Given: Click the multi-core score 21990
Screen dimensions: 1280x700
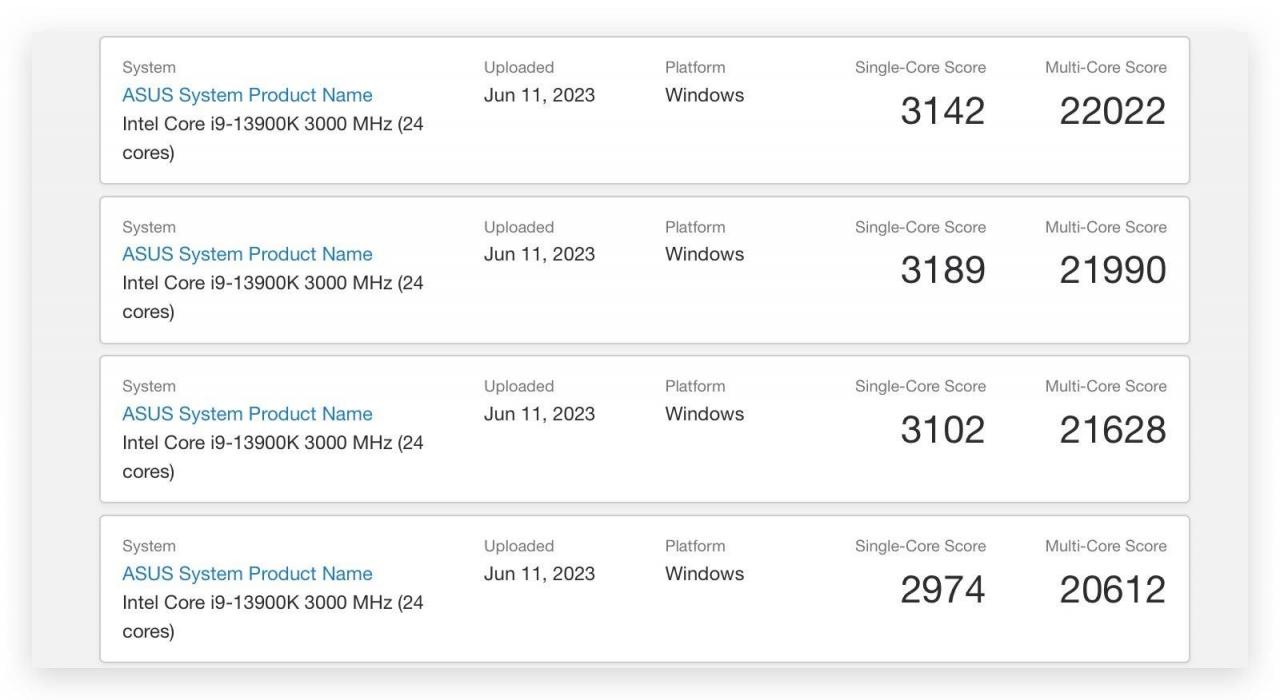Looking at the screenshot, I should [x=1113, y=271].
